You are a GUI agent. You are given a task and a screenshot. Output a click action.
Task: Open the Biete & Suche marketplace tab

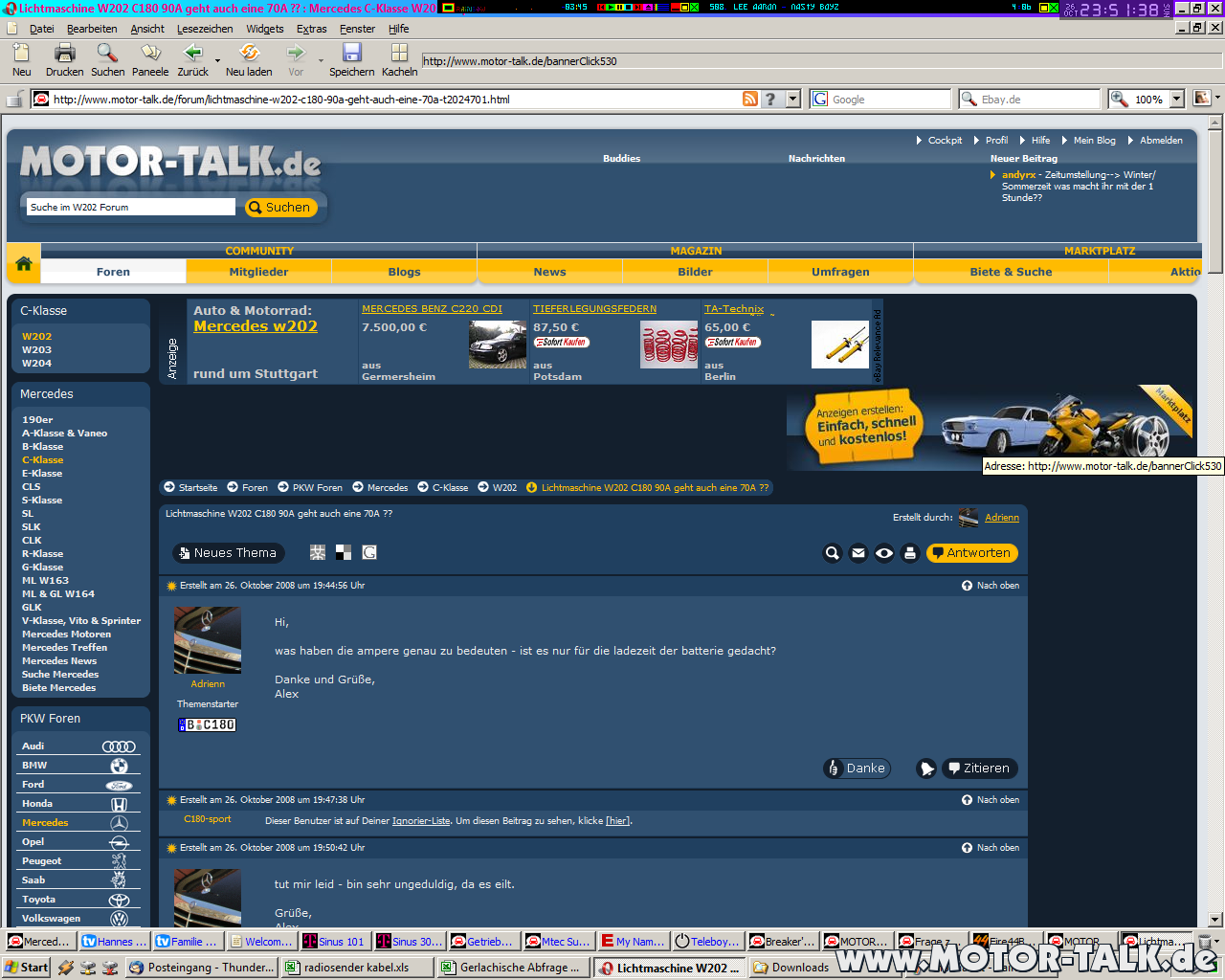pos(1011,272)
